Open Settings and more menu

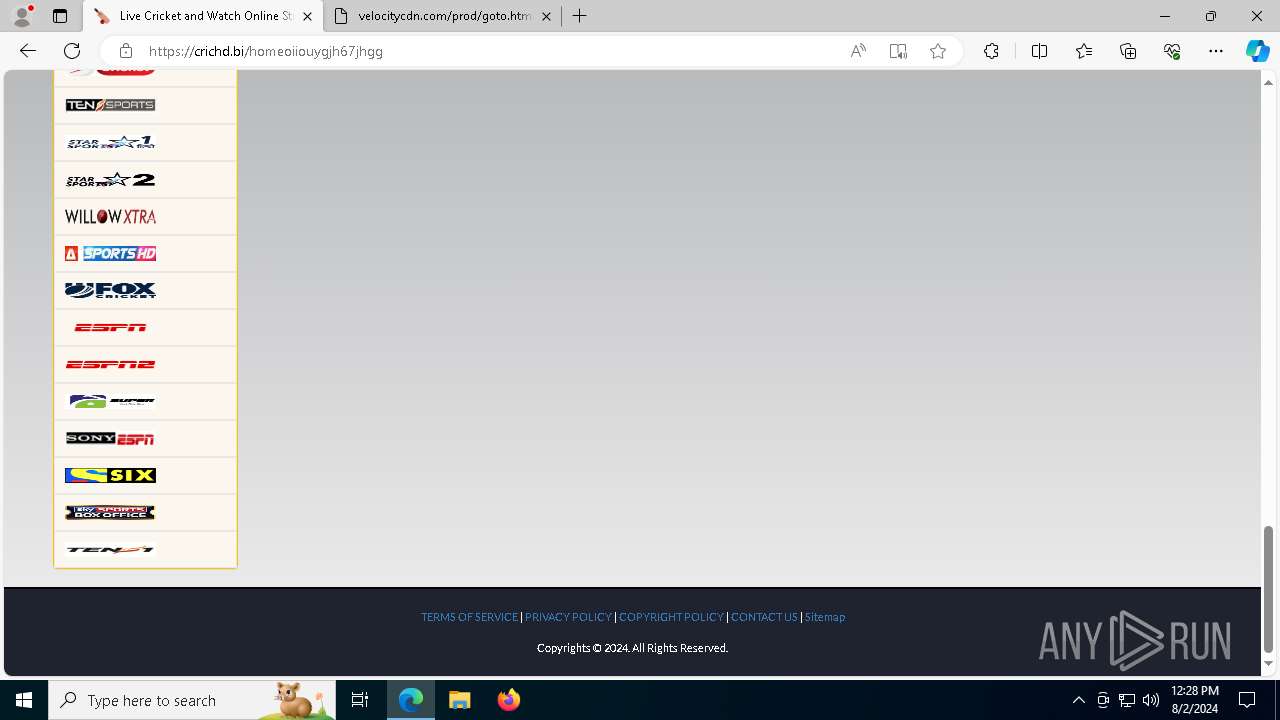[1216, 51]
